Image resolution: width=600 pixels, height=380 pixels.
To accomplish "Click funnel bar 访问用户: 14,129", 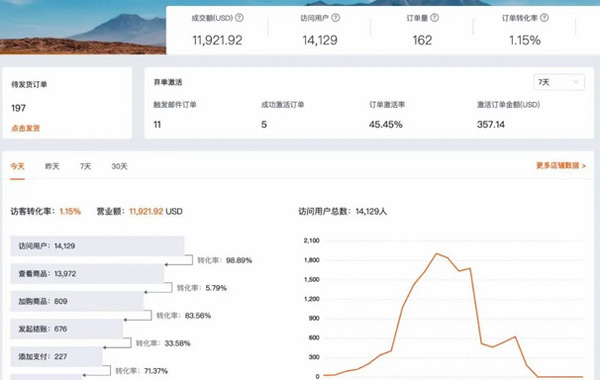I will point(97,246).
